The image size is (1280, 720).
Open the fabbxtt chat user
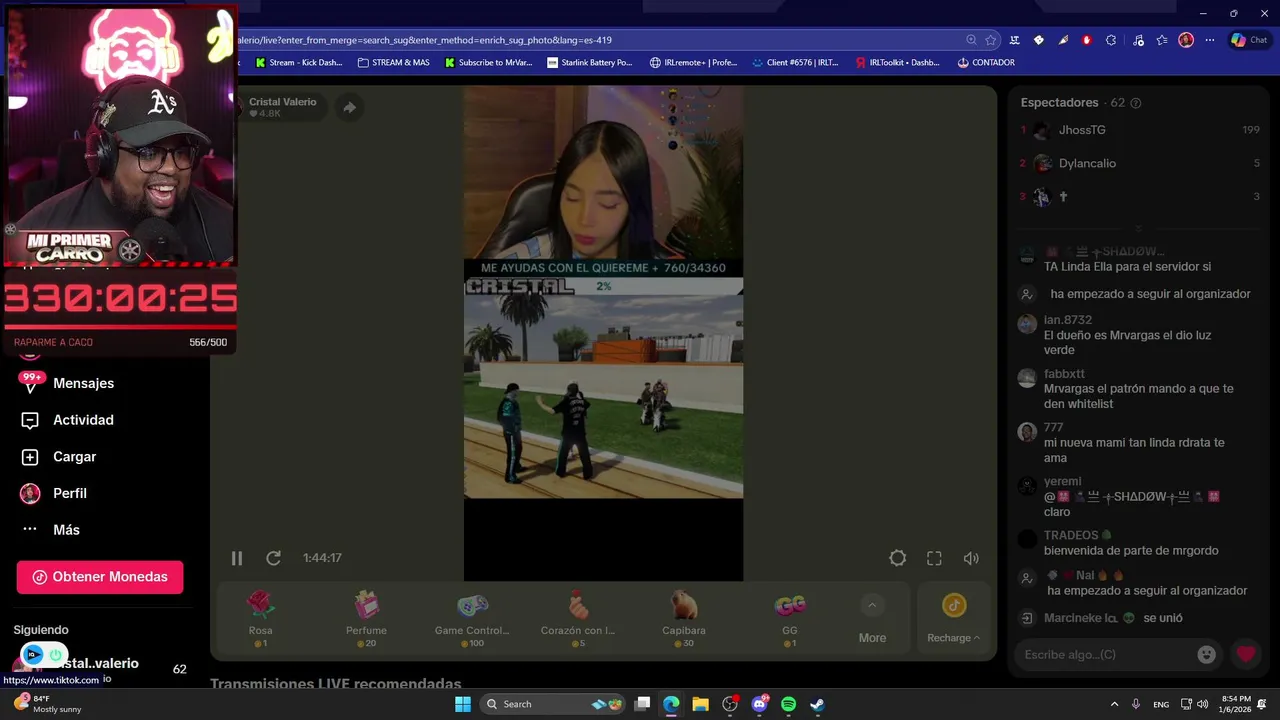1064,374
